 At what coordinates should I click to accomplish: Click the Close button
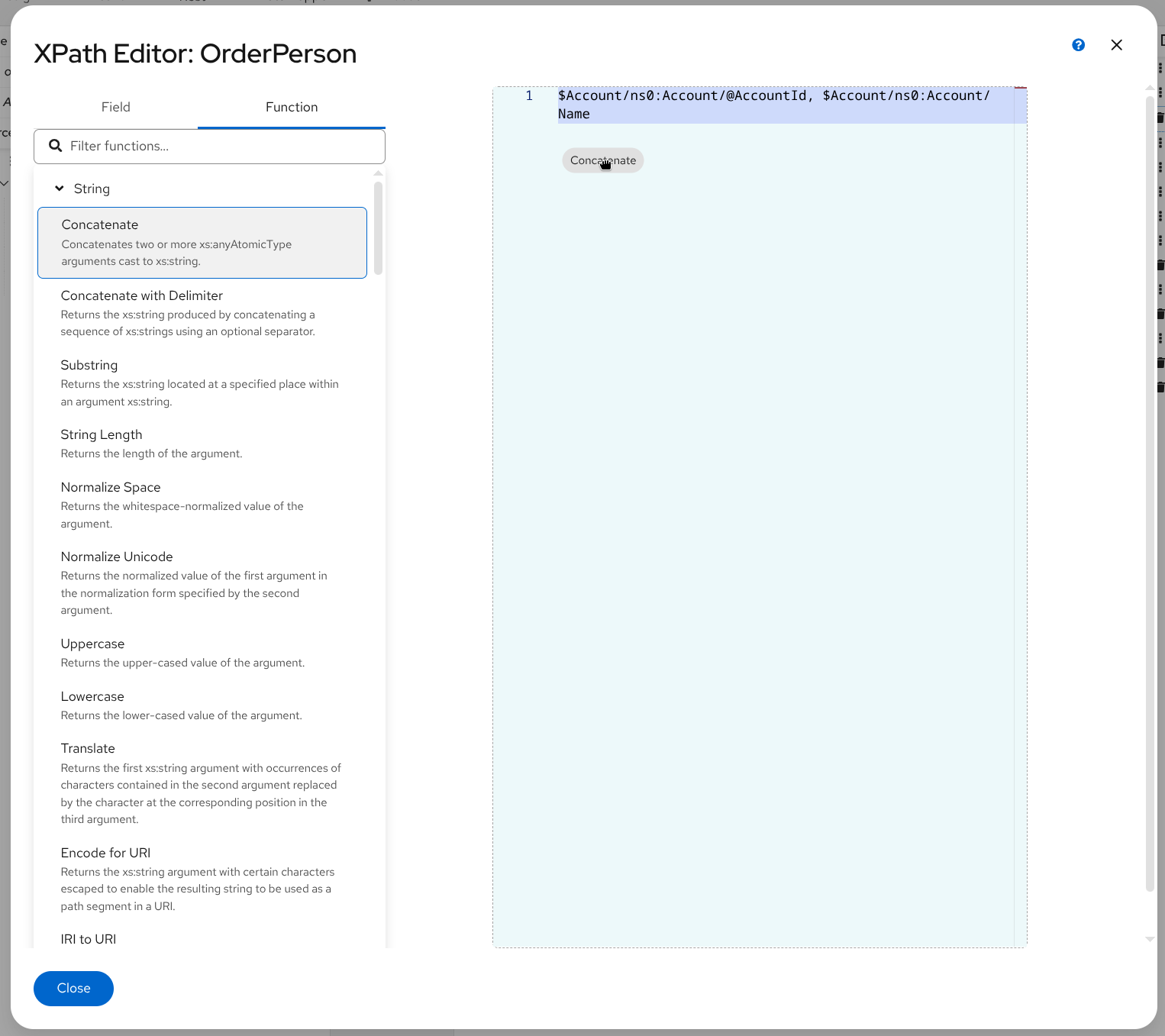[73, 989]
